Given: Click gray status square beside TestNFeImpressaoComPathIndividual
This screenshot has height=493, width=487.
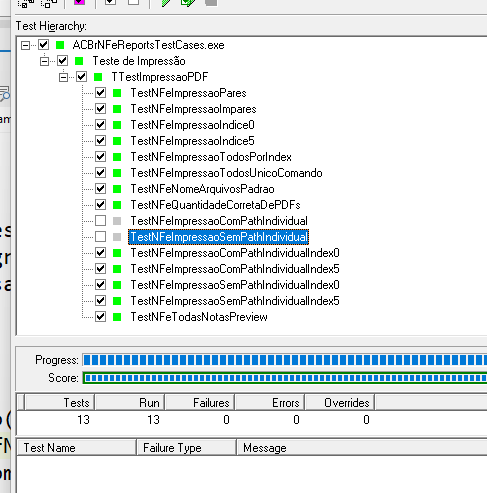Looking at the screenshot, I should 117,221.
